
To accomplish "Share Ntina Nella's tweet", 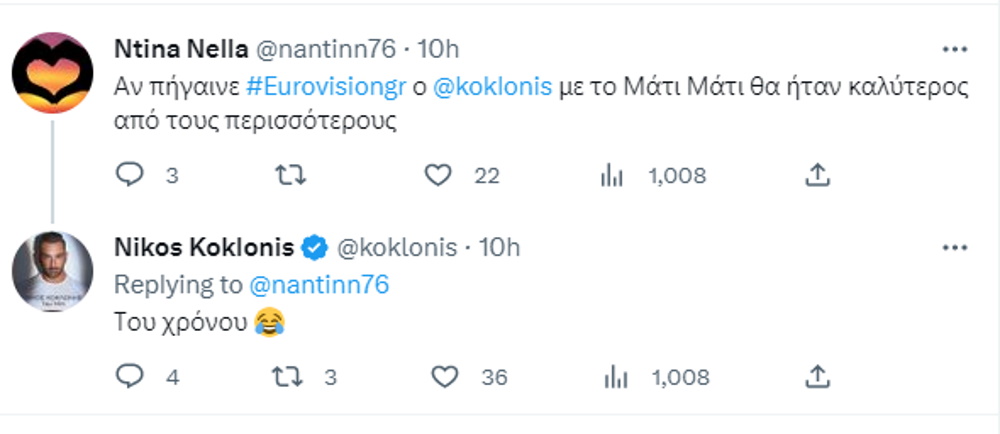I will click(x=818, y=176).
